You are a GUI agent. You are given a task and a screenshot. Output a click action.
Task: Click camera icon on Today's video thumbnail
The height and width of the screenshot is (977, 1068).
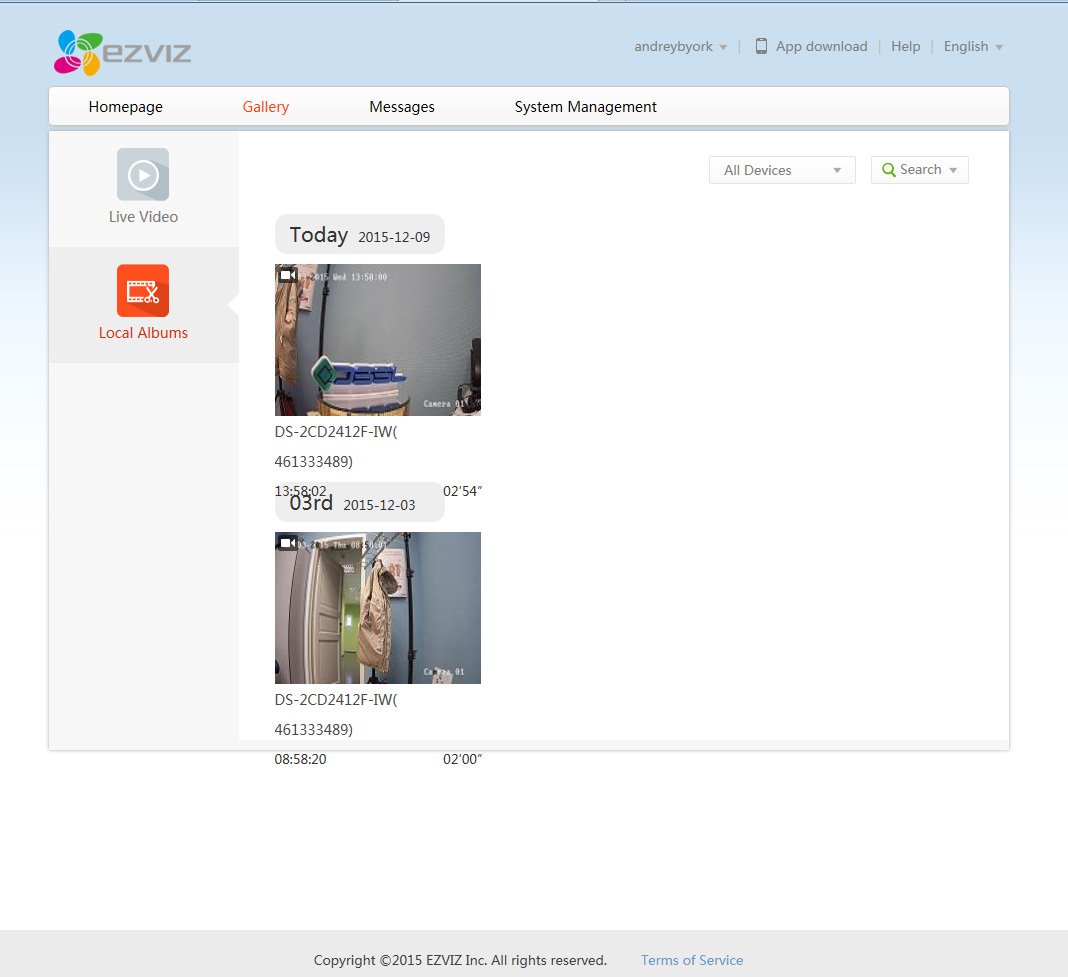click(x=287, y=275)
